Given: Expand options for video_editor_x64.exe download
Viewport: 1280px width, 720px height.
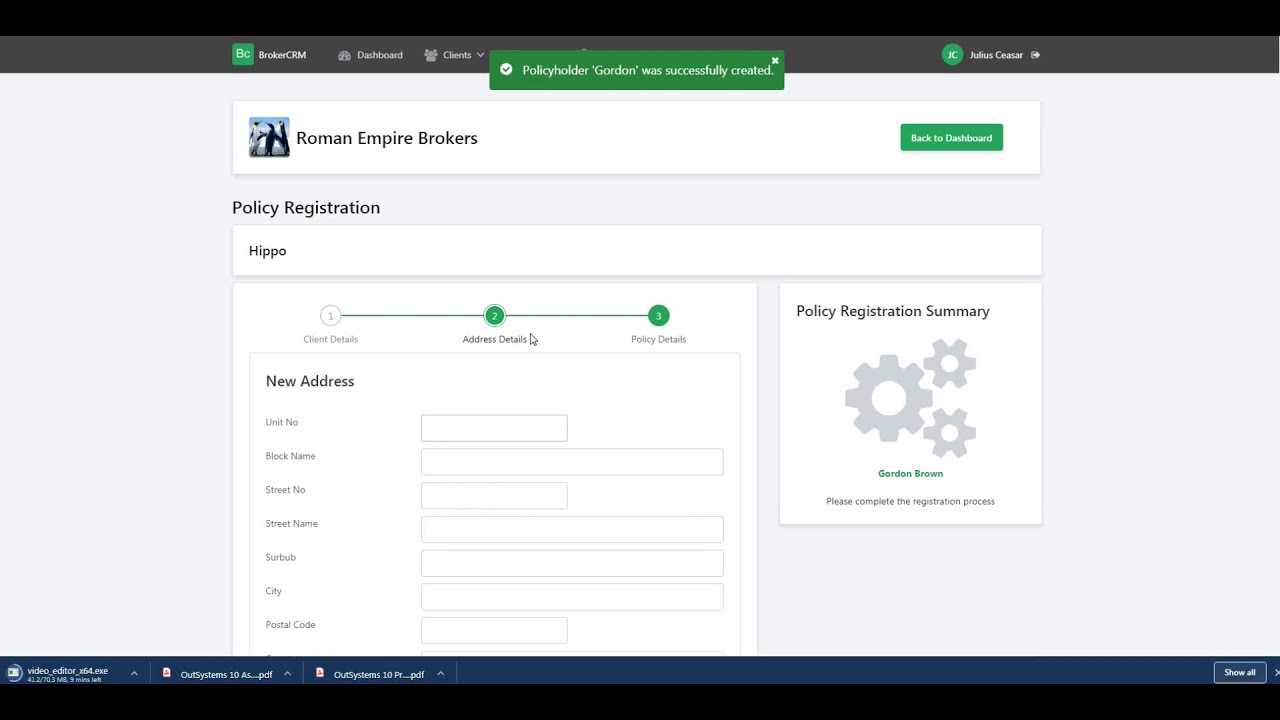Looking at the screenshot, I should (x=134, y=674).
